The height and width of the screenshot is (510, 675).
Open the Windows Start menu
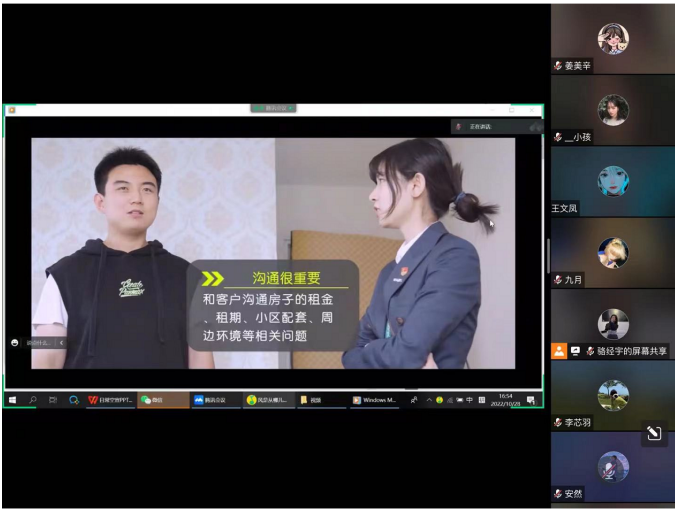13,400
